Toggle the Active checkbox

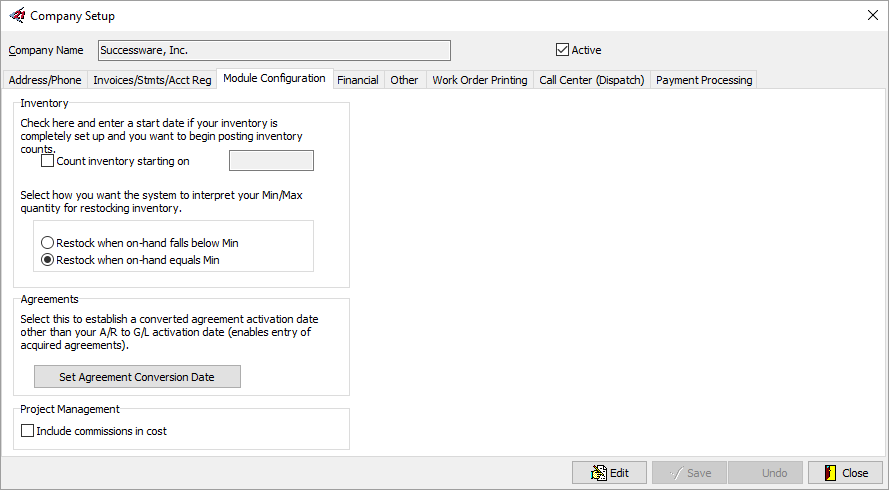coord(562,50)
